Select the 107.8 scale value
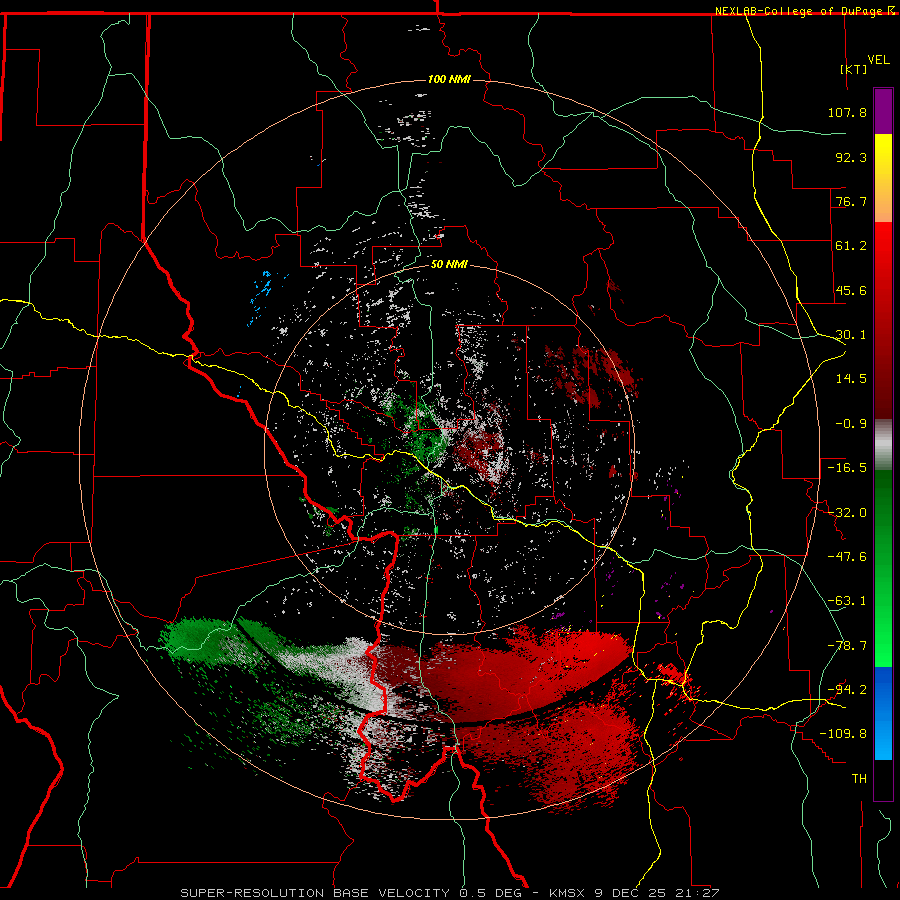Image resolution: width=900 pixels, height=900 pixels. coord(847,112)
